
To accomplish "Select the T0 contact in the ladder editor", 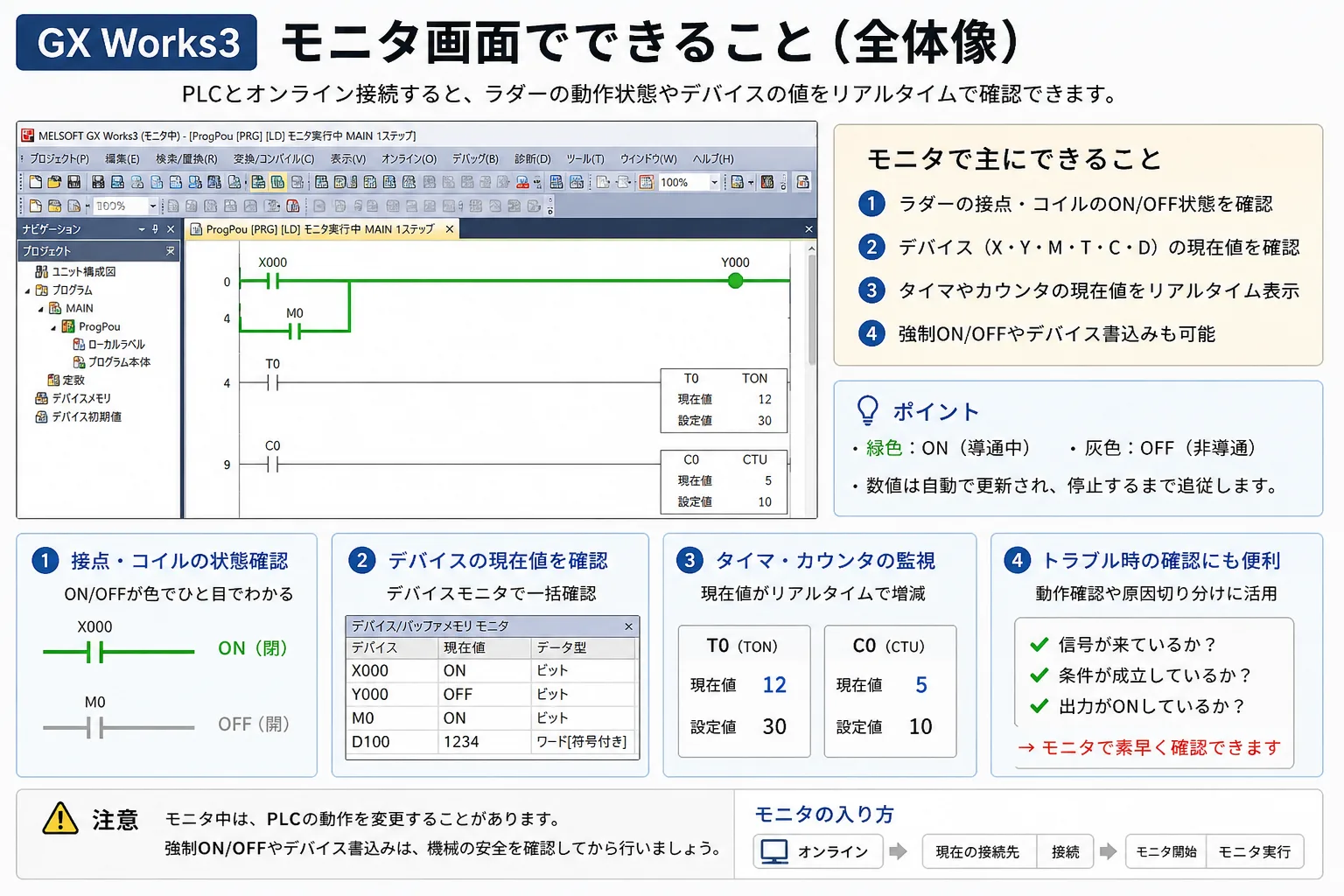I will (272, 382).
